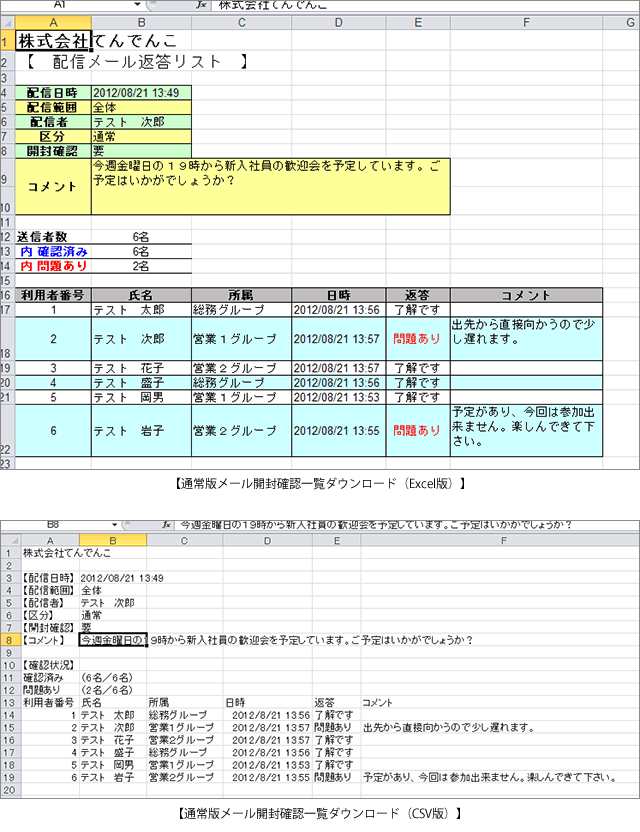Select cell A1 株式会社 in Excel version
This screenshot has width=640, height=832.
53,40
